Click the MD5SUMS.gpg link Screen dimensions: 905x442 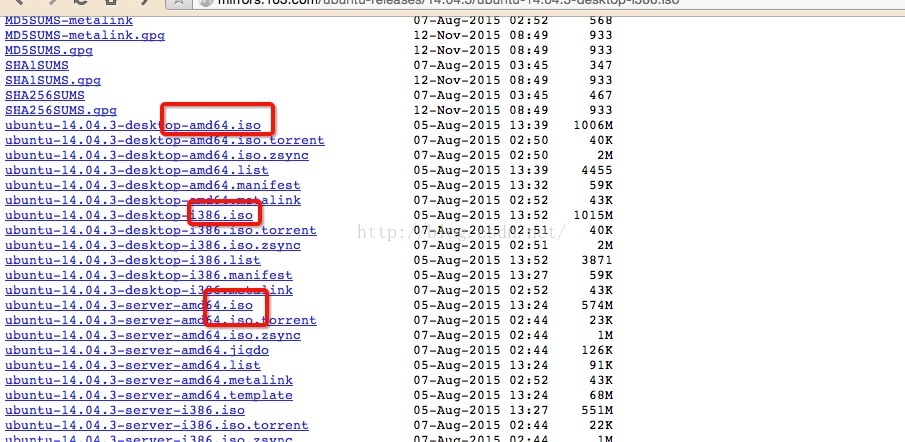[48, 50]
